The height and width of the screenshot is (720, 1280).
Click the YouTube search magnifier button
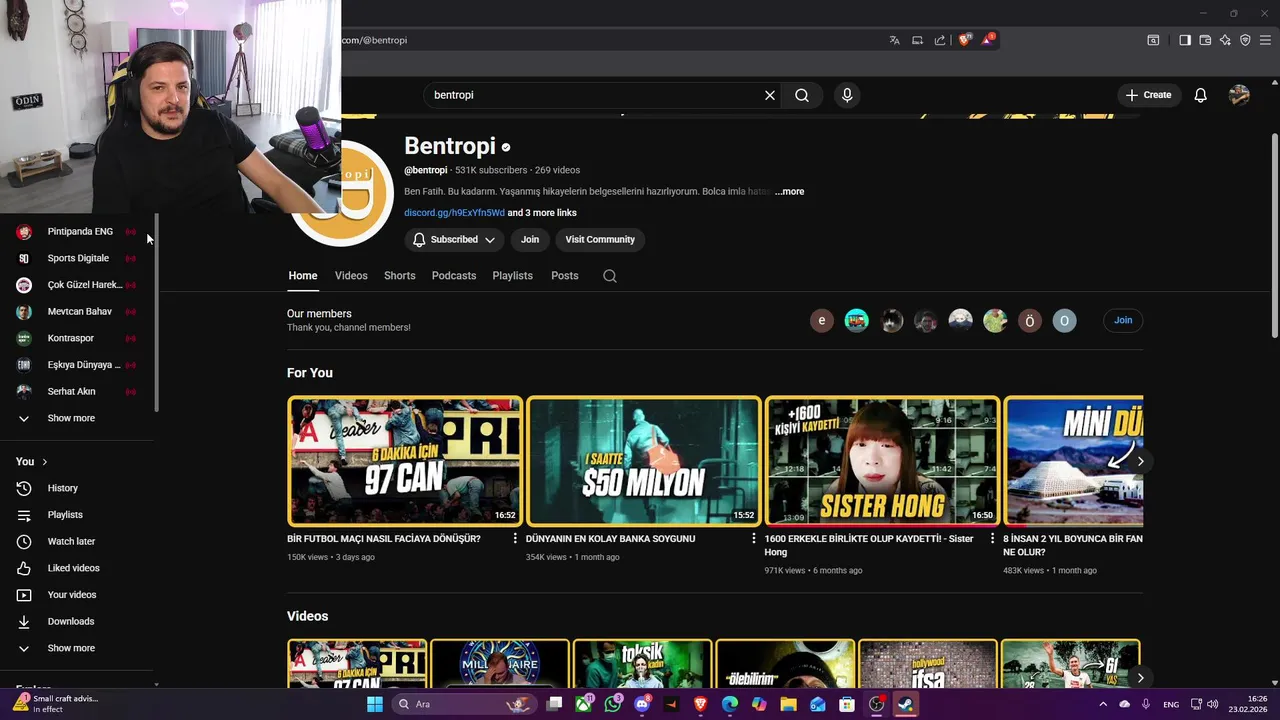(802, 95)
